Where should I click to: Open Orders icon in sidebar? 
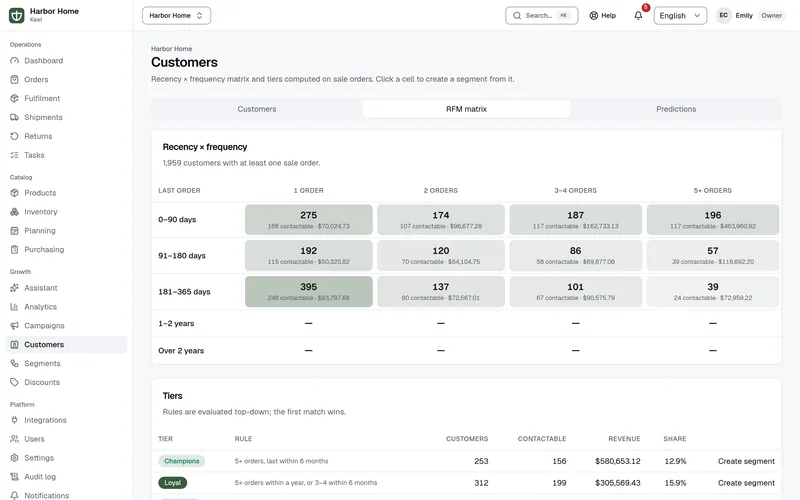(x=14, y=80)
